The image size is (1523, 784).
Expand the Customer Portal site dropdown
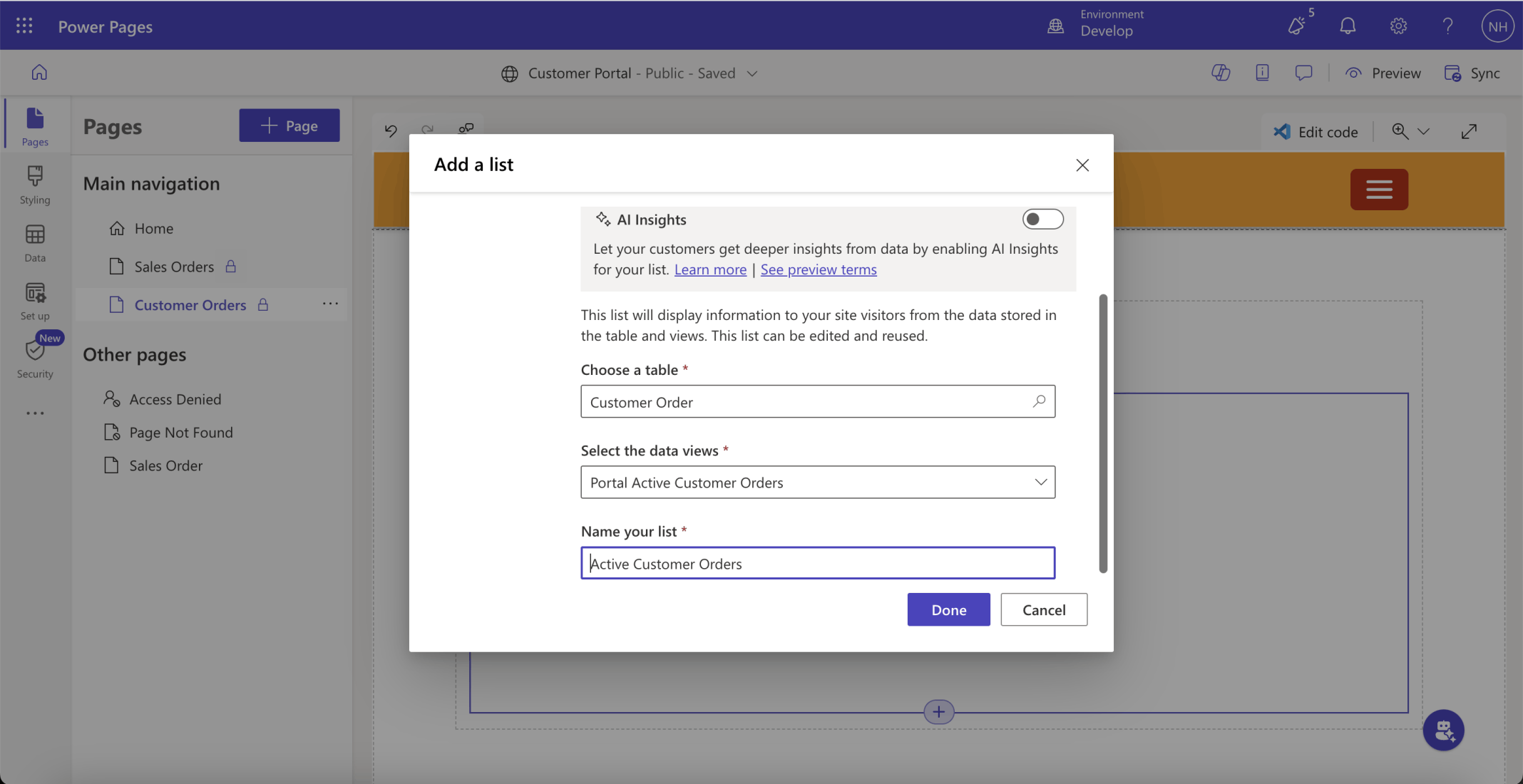pyautogui.click(x=752, y=73)
